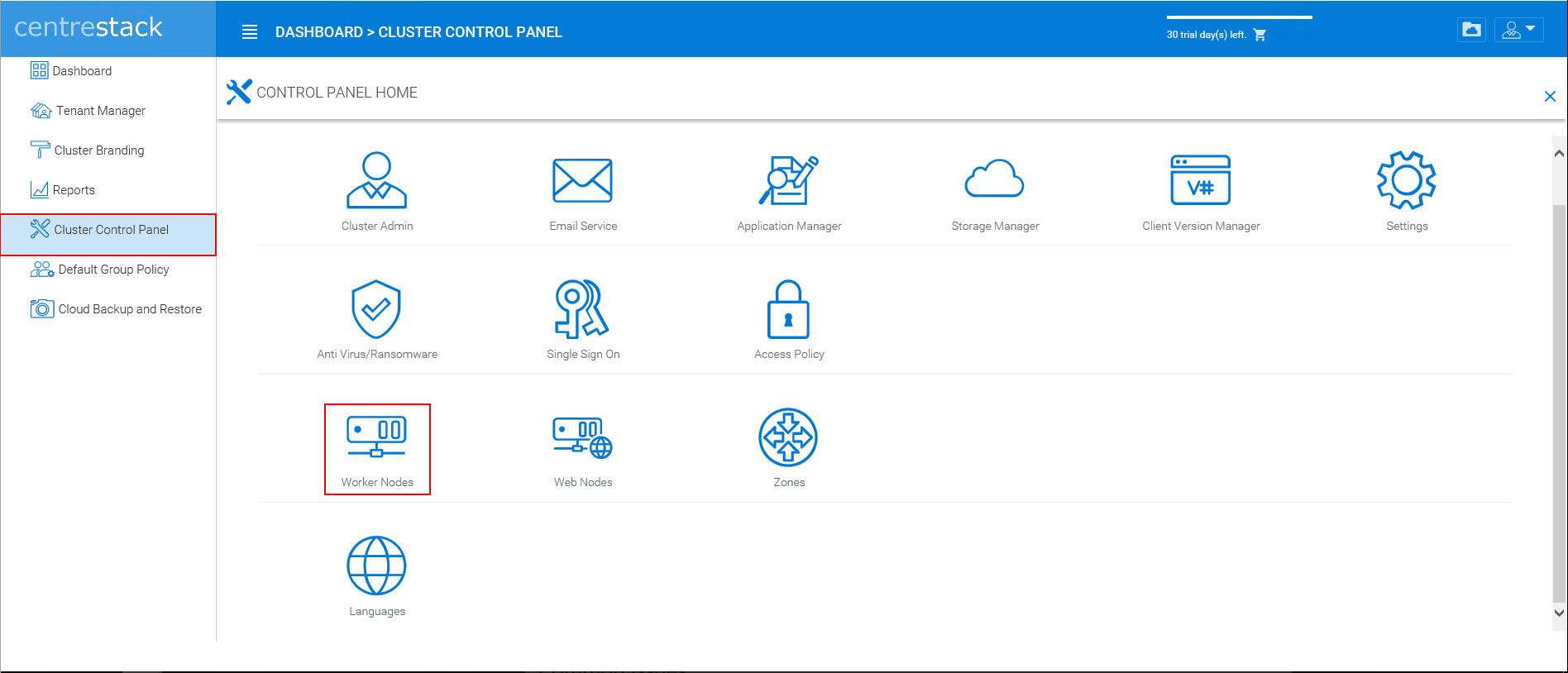This screenshot has width=1568, height=673.
Task: Open the Cluster Admin panel
Action: coord(376,181)
